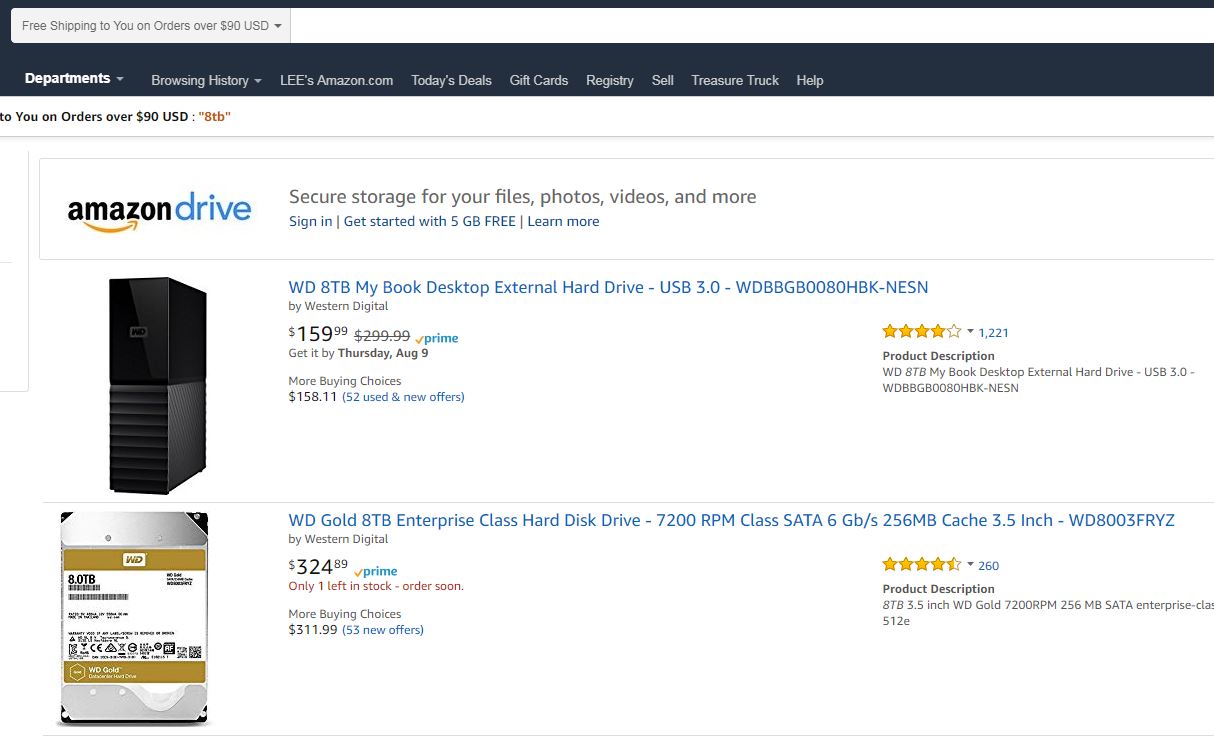Open Treasure Truck page
The image size is (1214, 743).
[735, 80]
